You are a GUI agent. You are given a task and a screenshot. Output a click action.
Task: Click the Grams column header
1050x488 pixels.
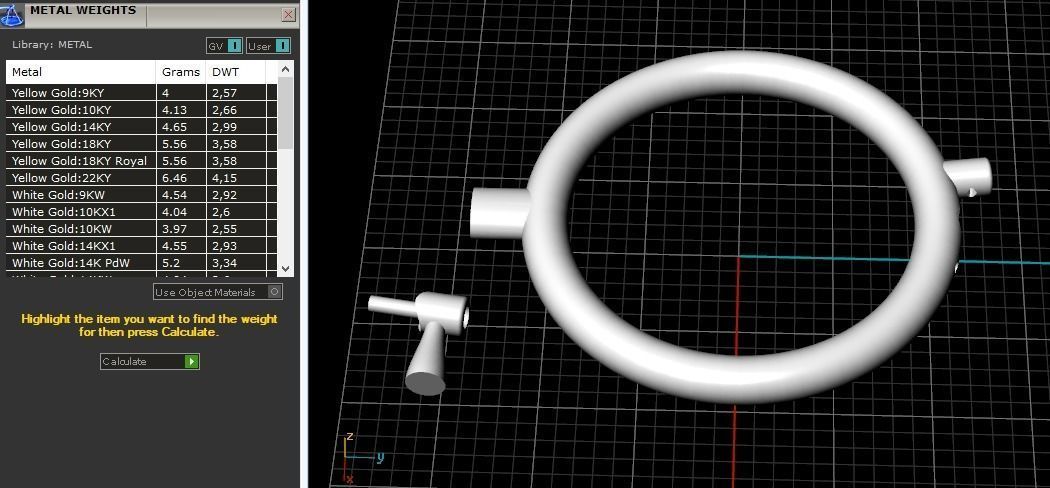click(181, 72)
